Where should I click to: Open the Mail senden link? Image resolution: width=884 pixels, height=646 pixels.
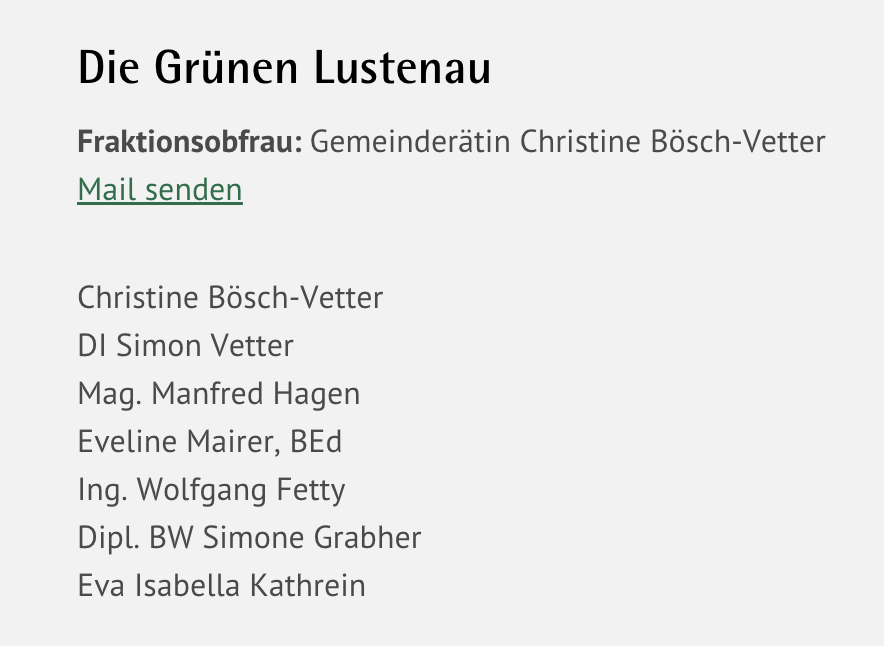[160, 189]
